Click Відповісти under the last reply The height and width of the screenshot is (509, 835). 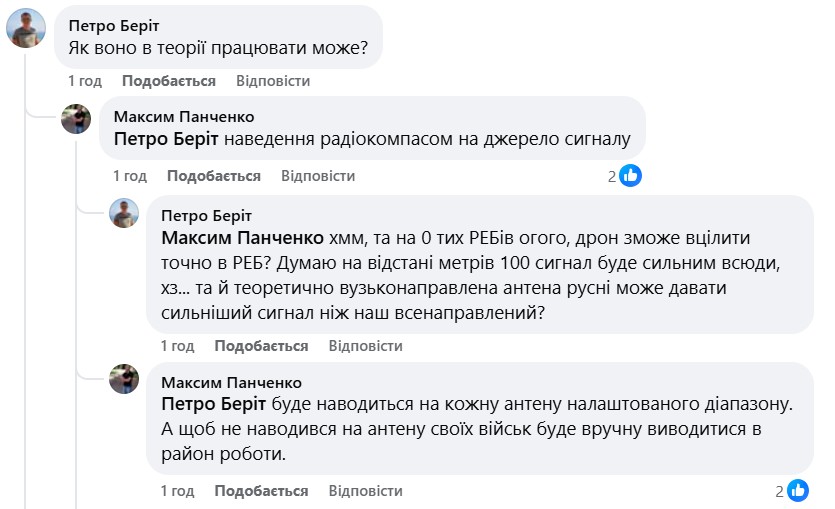click(x=365, y=491)
